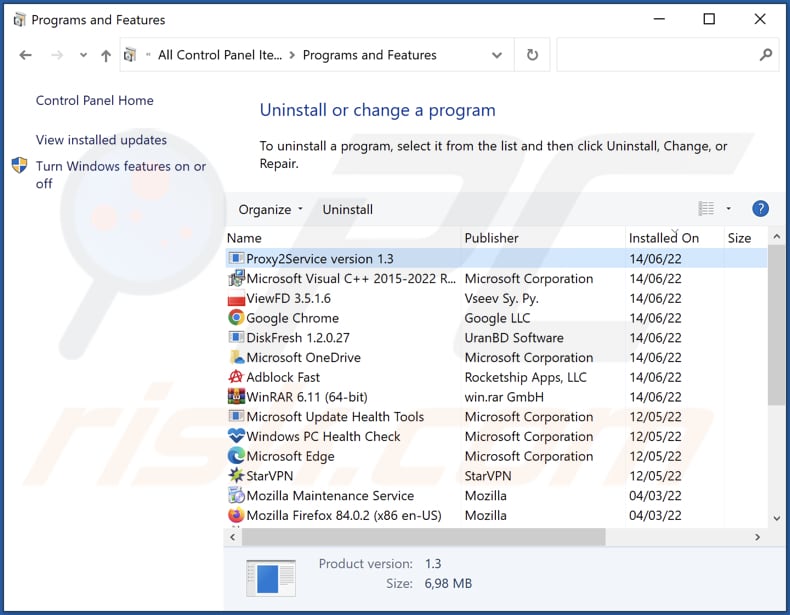This screenshot has width=790, height=615.
Task: Click Programs and Features breadcrumb
Action: 369,55
